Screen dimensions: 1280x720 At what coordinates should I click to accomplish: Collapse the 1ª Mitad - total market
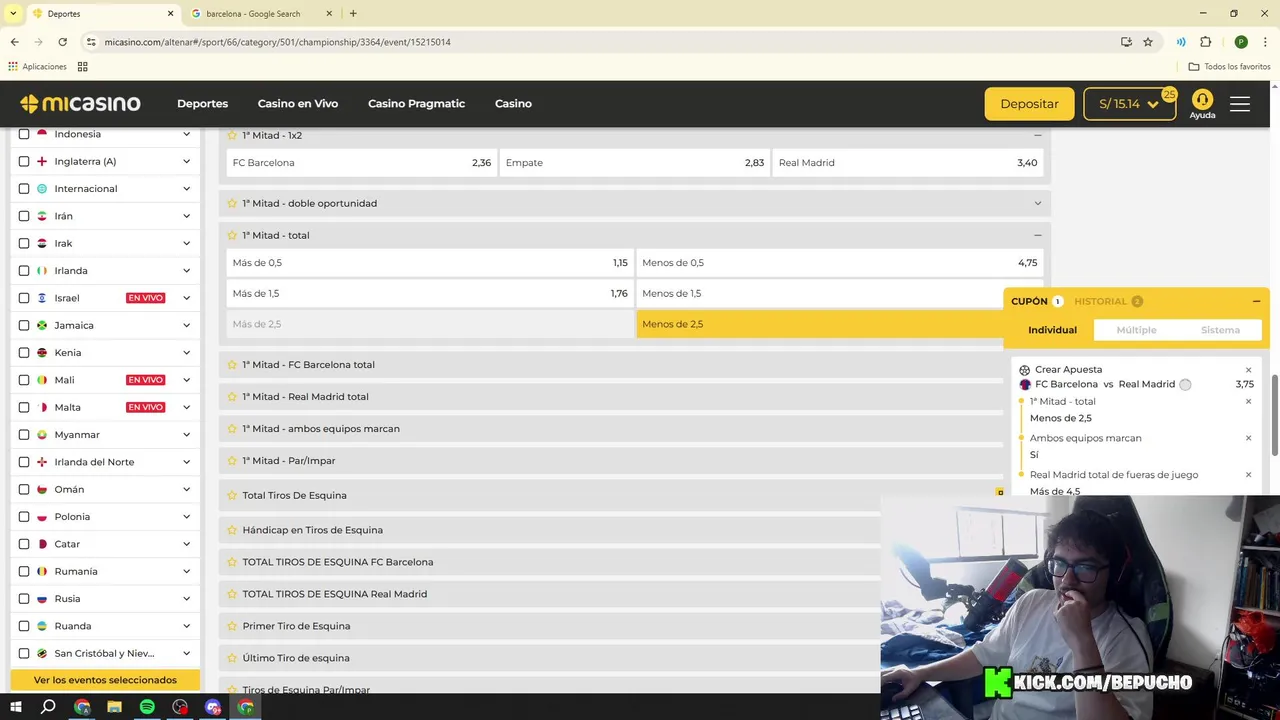point(1037,235)
